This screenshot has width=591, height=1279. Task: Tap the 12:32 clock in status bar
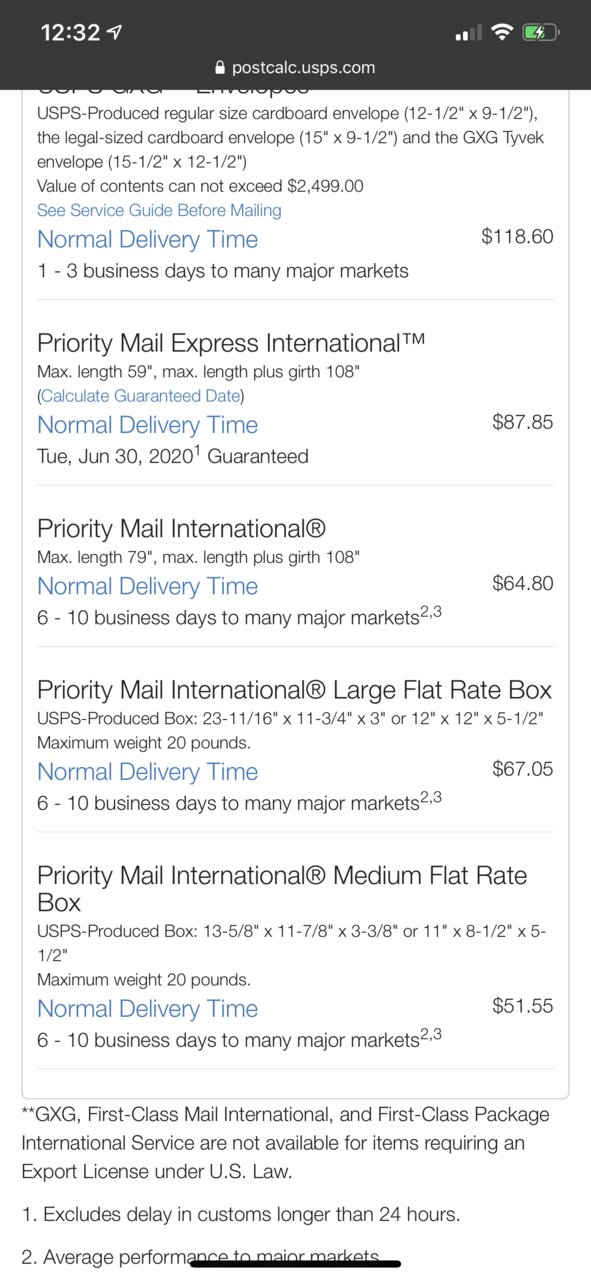(x=71, y=32)
